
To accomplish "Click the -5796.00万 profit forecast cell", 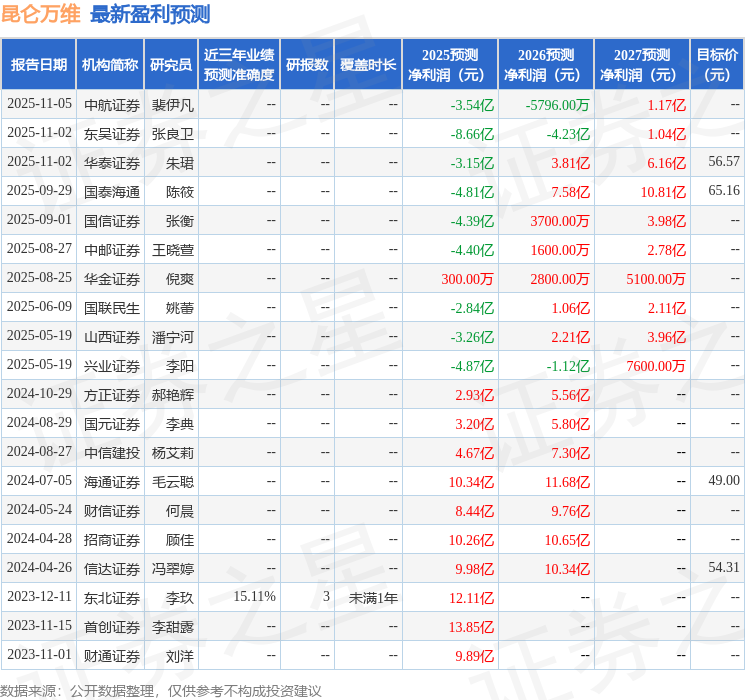I will 558,104.
